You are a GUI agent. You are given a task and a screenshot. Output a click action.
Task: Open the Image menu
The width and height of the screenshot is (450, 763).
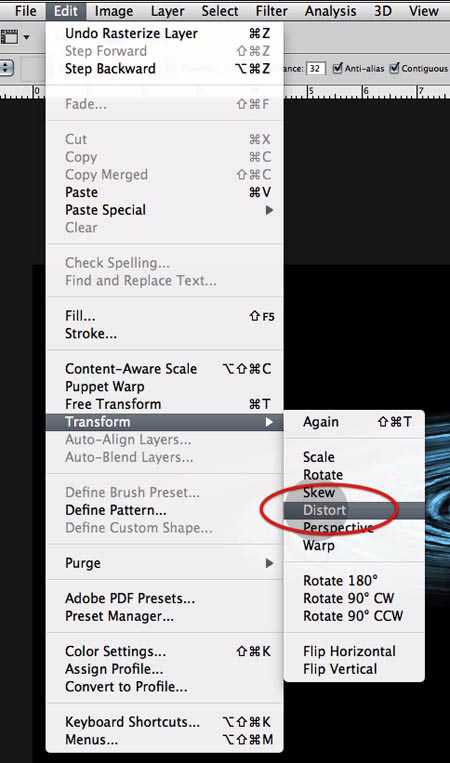click(113, 11)
